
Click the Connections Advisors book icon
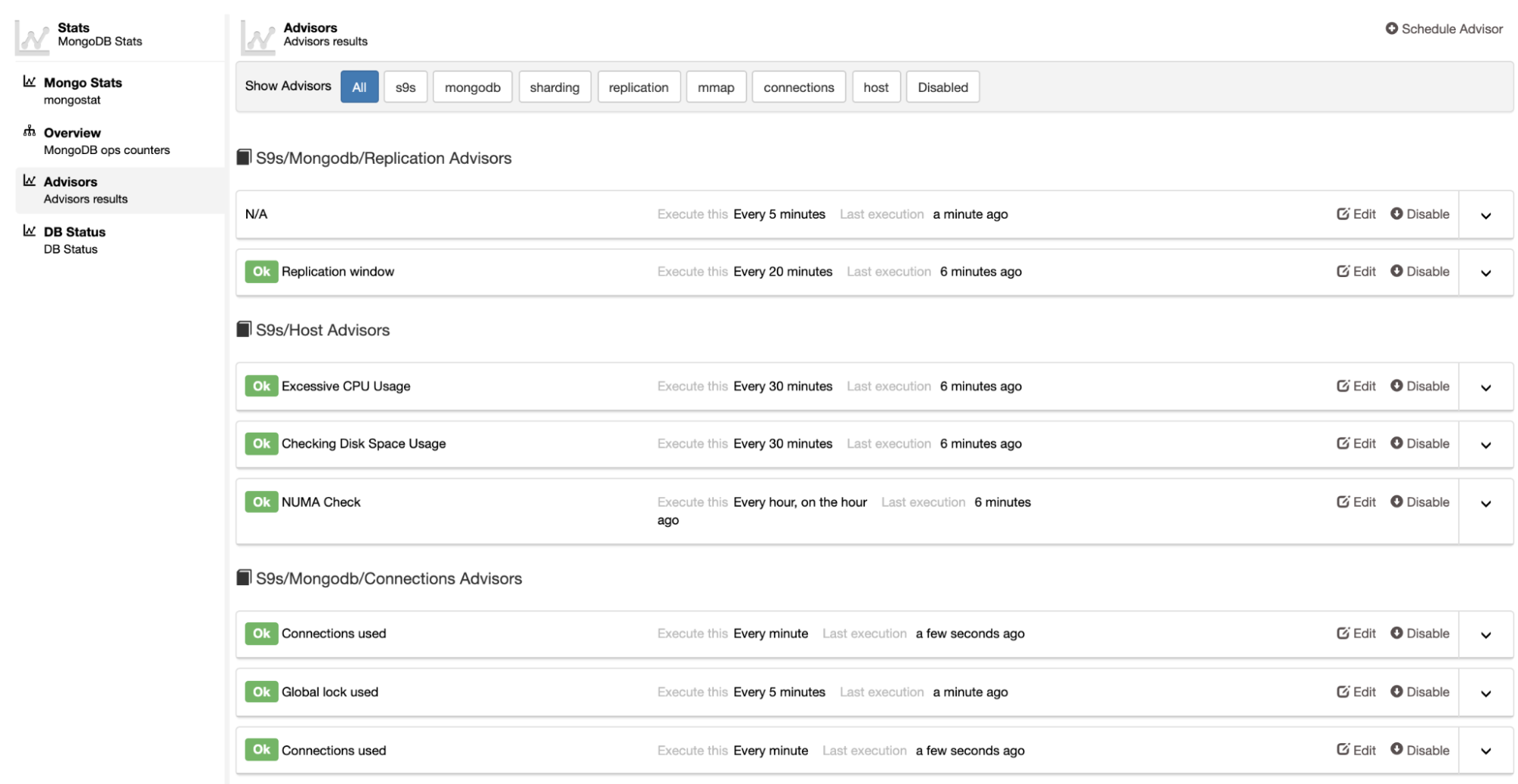click(x=244, y=578)
